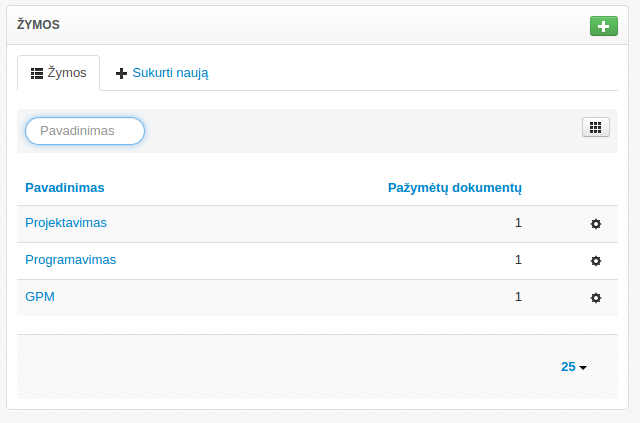Click the grid column view button
The height and width of the screenshot is (423, 640).
[595, 127]
